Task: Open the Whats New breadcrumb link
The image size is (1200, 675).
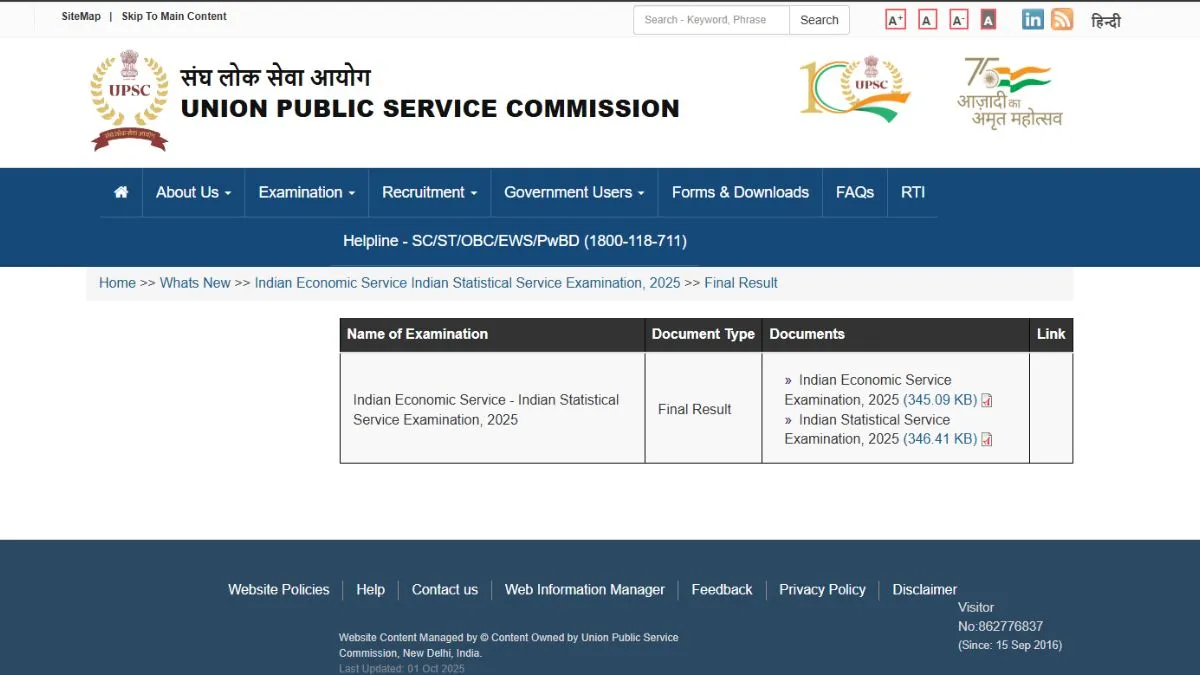Action: (195, 283)
